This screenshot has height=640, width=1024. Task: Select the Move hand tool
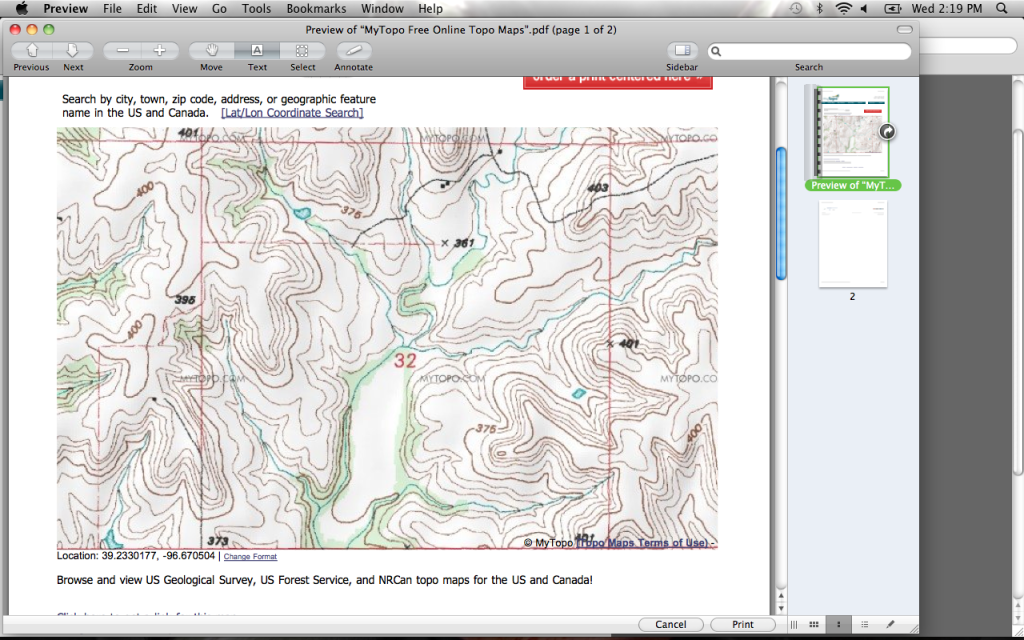coord(211,50)
